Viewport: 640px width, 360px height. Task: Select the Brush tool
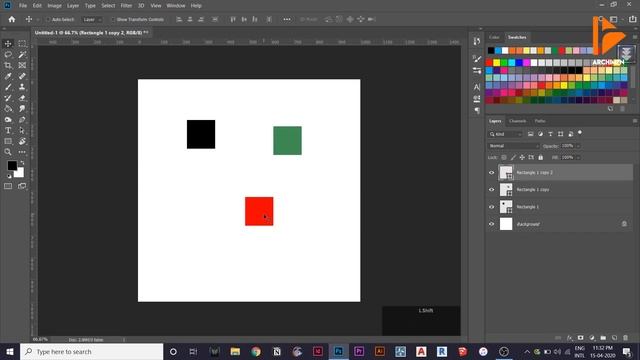(x=8, y=87)
